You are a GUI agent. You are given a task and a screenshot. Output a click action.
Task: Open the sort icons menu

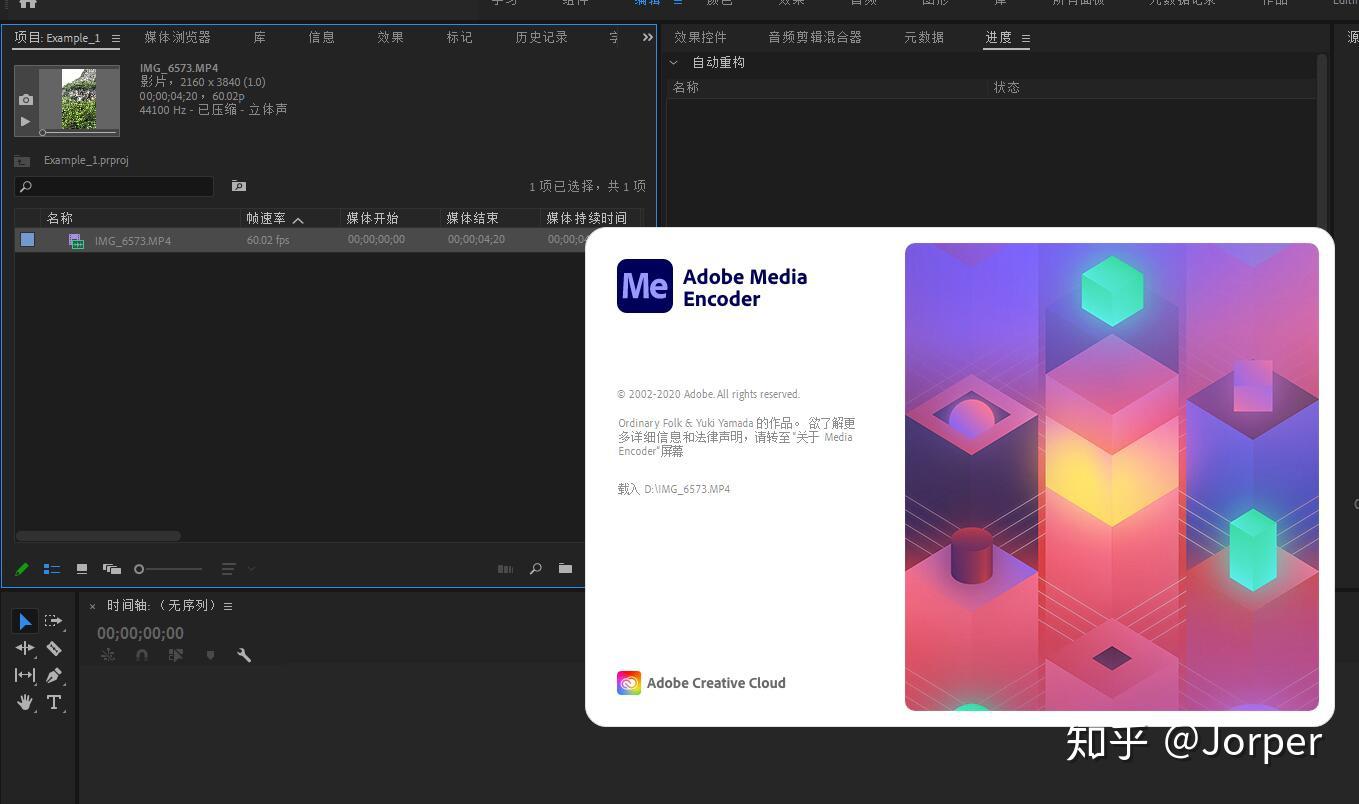228,569
